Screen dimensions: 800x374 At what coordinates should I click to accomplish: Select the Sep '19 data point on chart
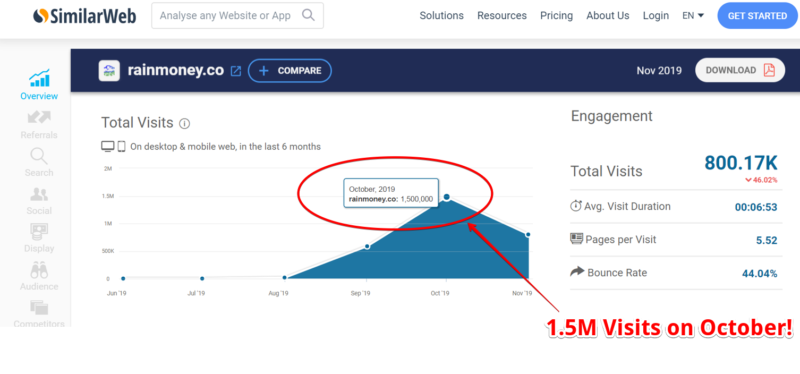point(367,246)
